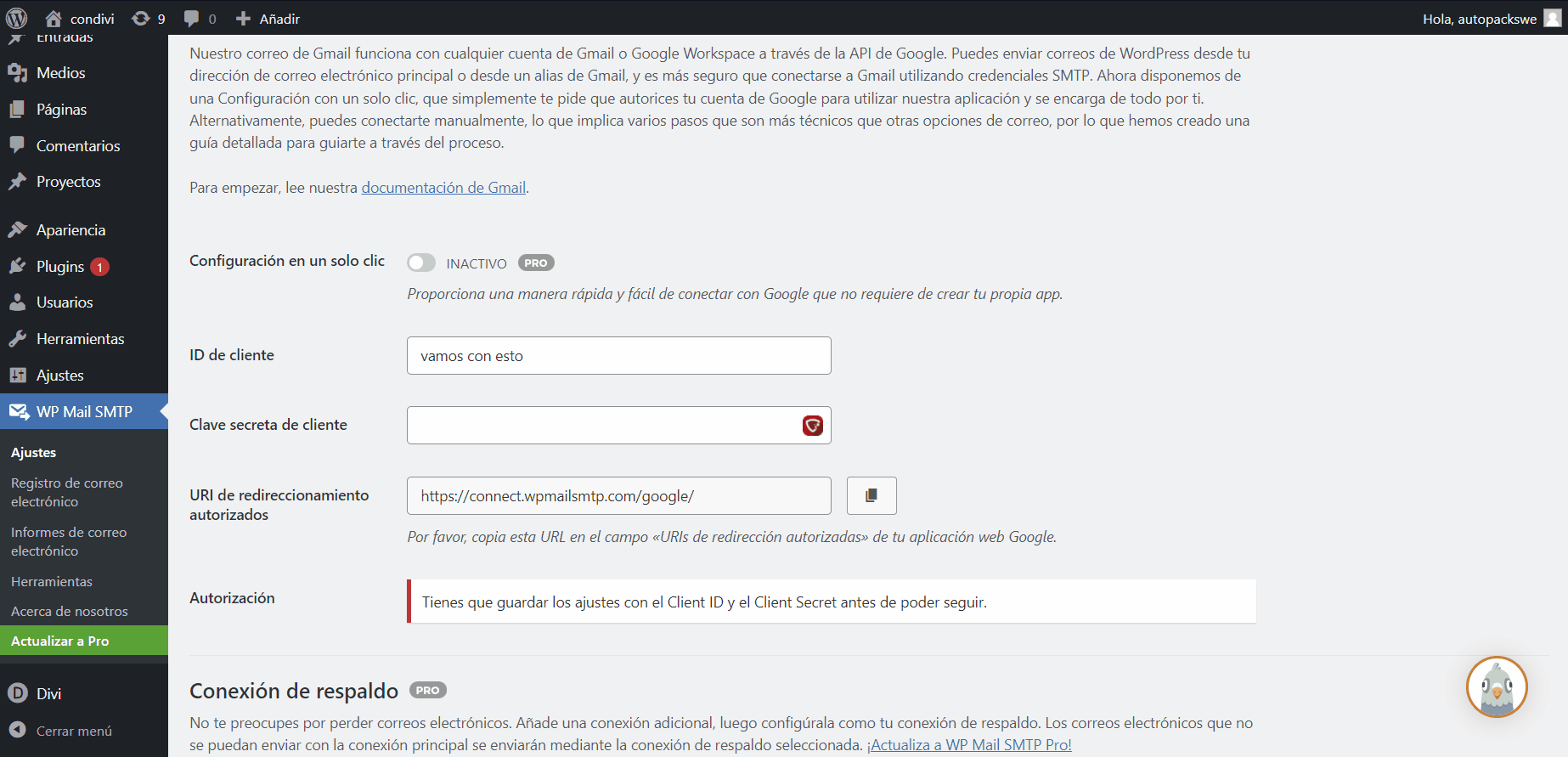Open the pigeon mascot help bubble
This screenshot has height=757, width=1568.
(x=1496, y=686)
